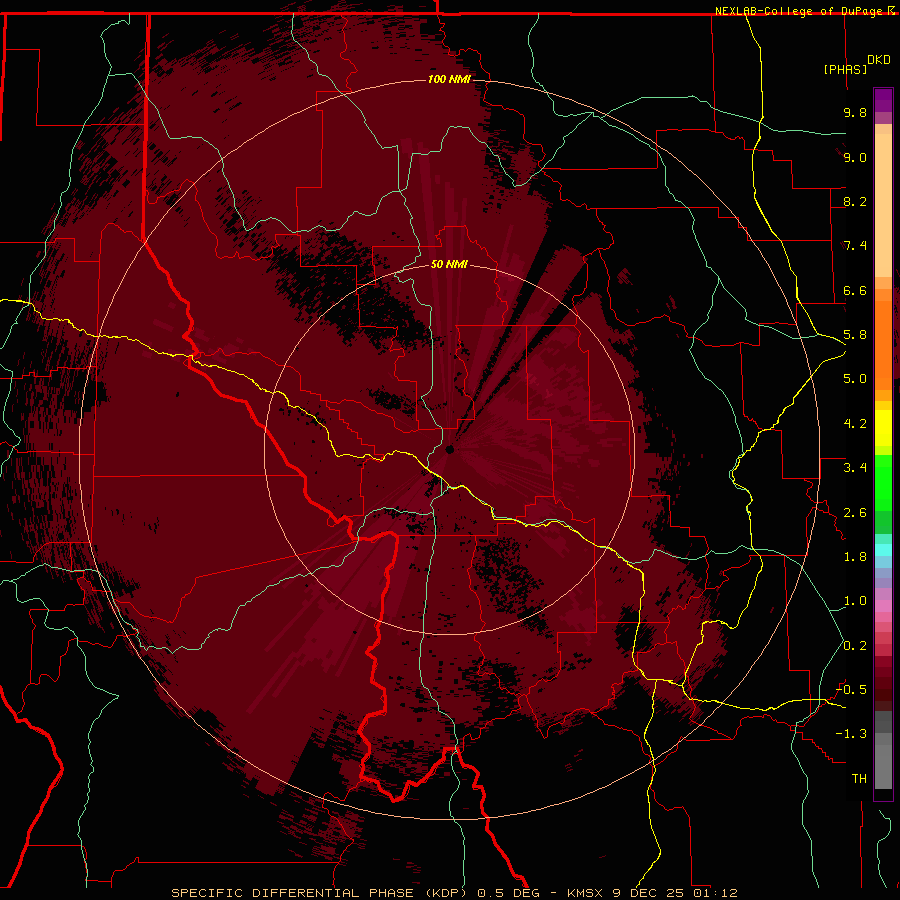The image size is (900, 900).
Task: Click the NEXLAB-College of DuPage credit text
Action: click(800, 11)
